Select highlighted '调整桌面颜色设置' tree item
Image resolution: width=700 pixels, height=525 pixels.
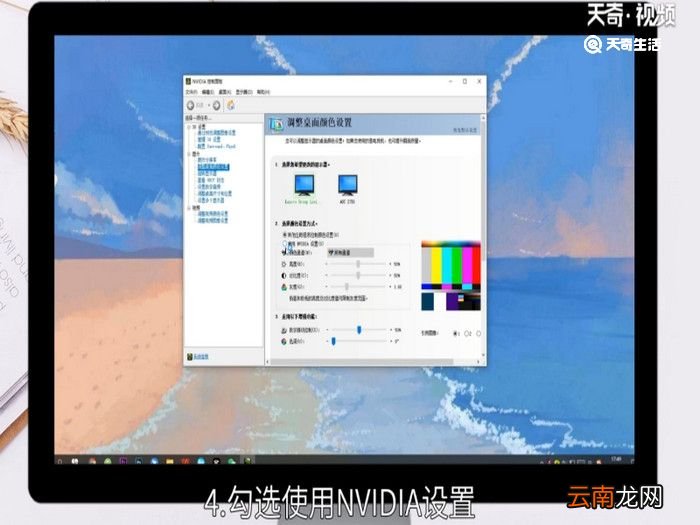click(213, 167)
